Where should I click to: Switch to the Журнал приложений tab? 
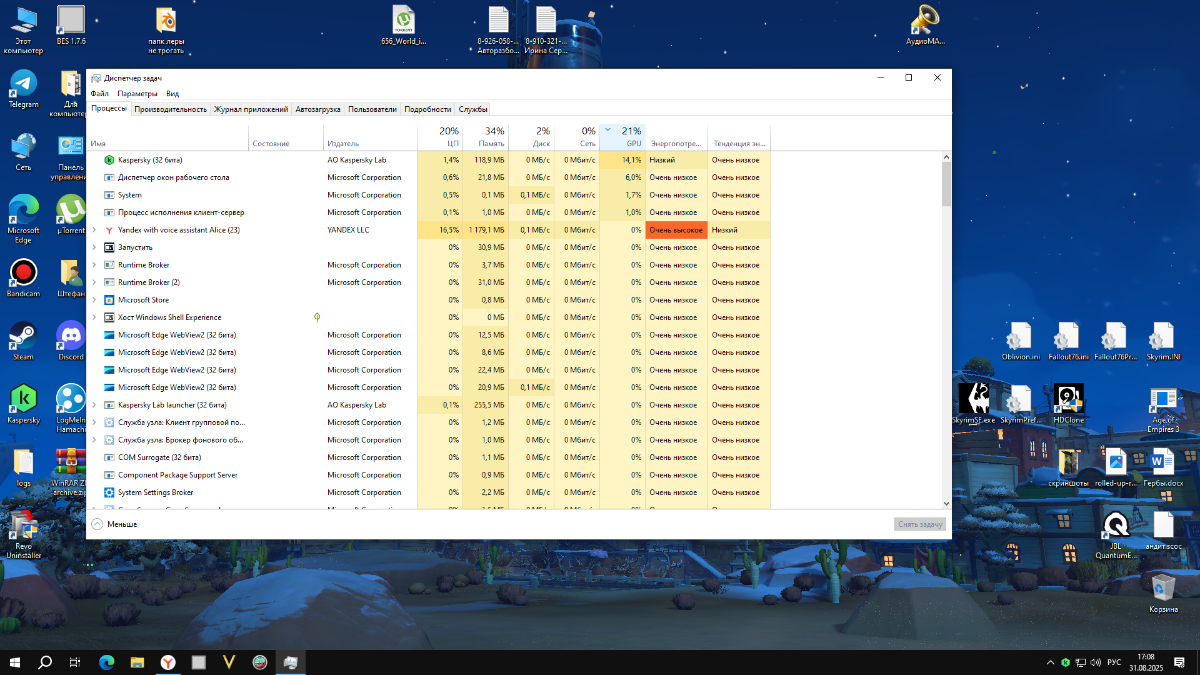pos(251,109)
